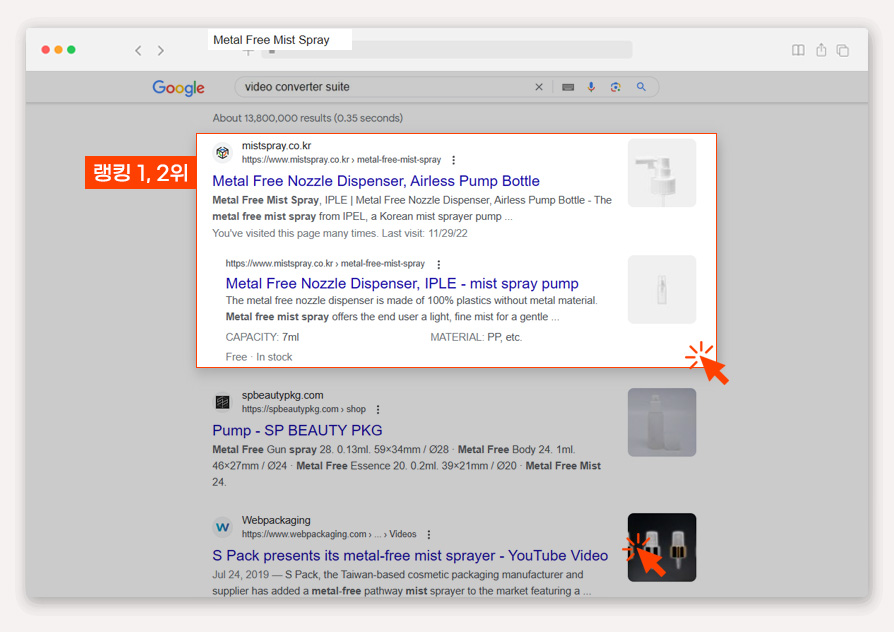894x632 pixels.
Task: Click "About 13,800,000 results" stats text
Action: tap(308, 118)
